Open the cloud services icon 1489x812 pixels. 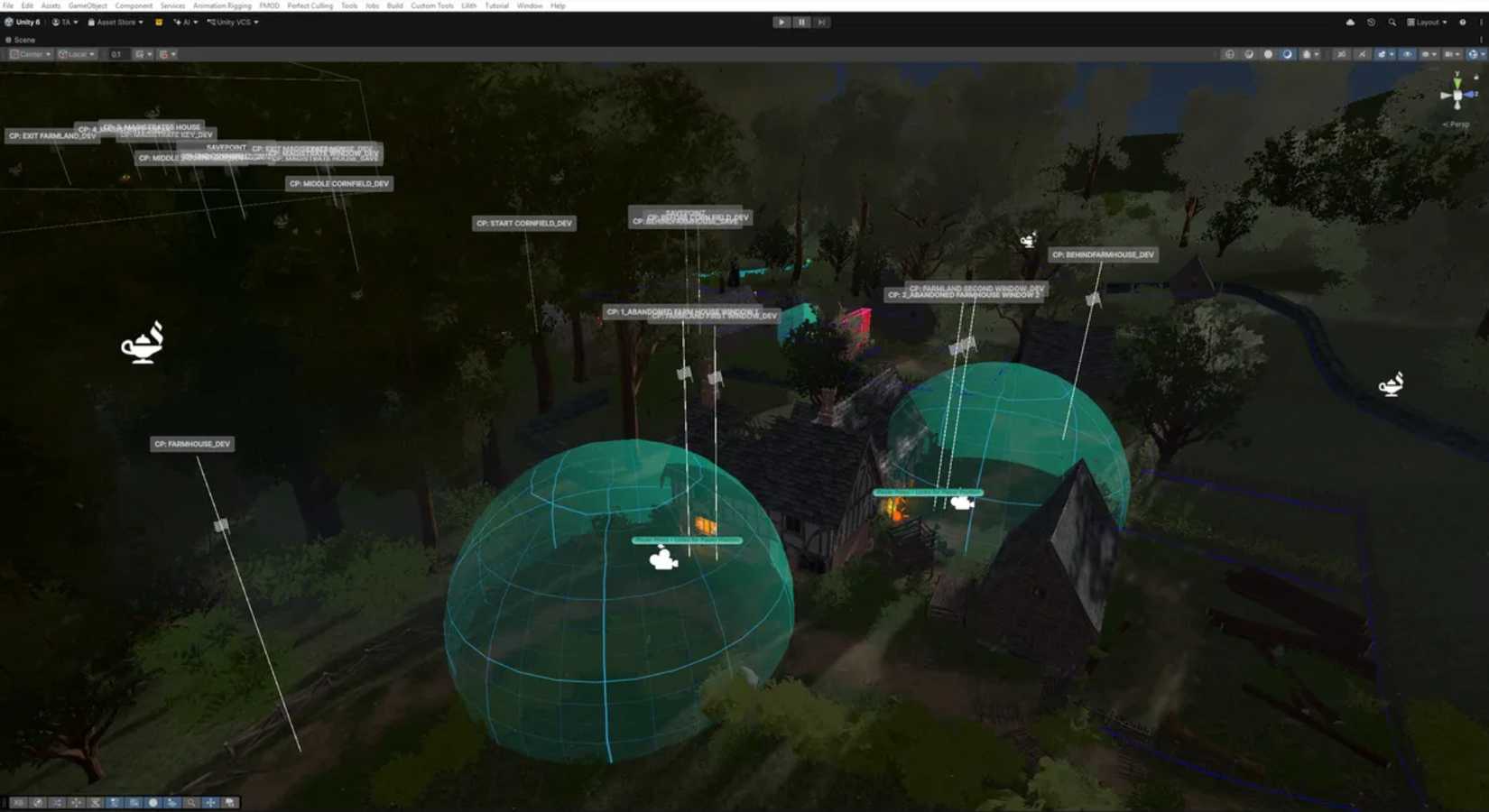(x=1350, y=22)
